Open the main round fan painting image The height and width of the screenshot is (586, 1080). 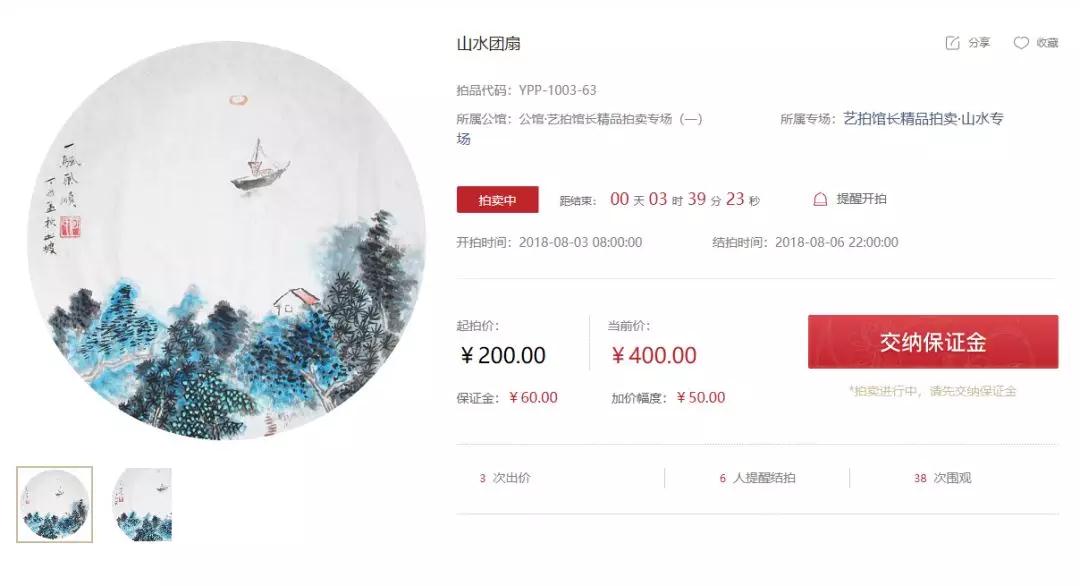(x=227, y=240)
